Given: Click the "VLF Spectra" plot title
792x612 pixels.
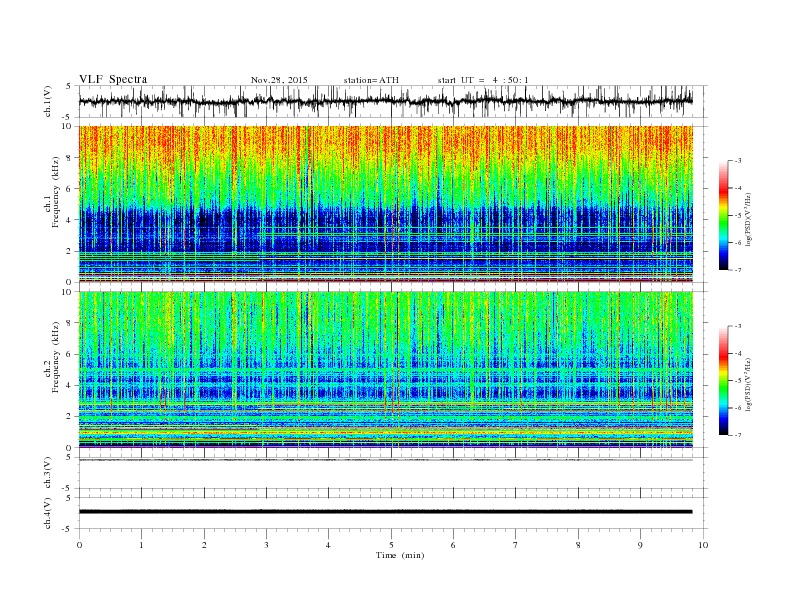Looking at the screenshot, I should pyautogui.click(x=113, y=79).
